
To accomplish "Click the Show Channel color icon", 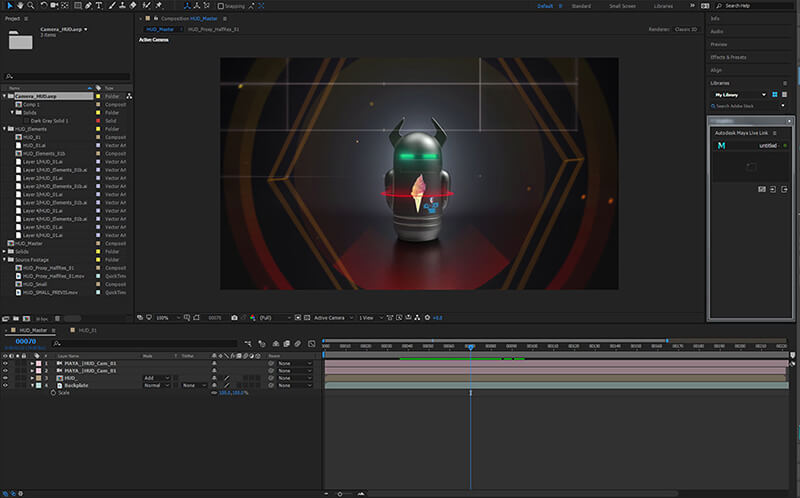I will point(253,317).
